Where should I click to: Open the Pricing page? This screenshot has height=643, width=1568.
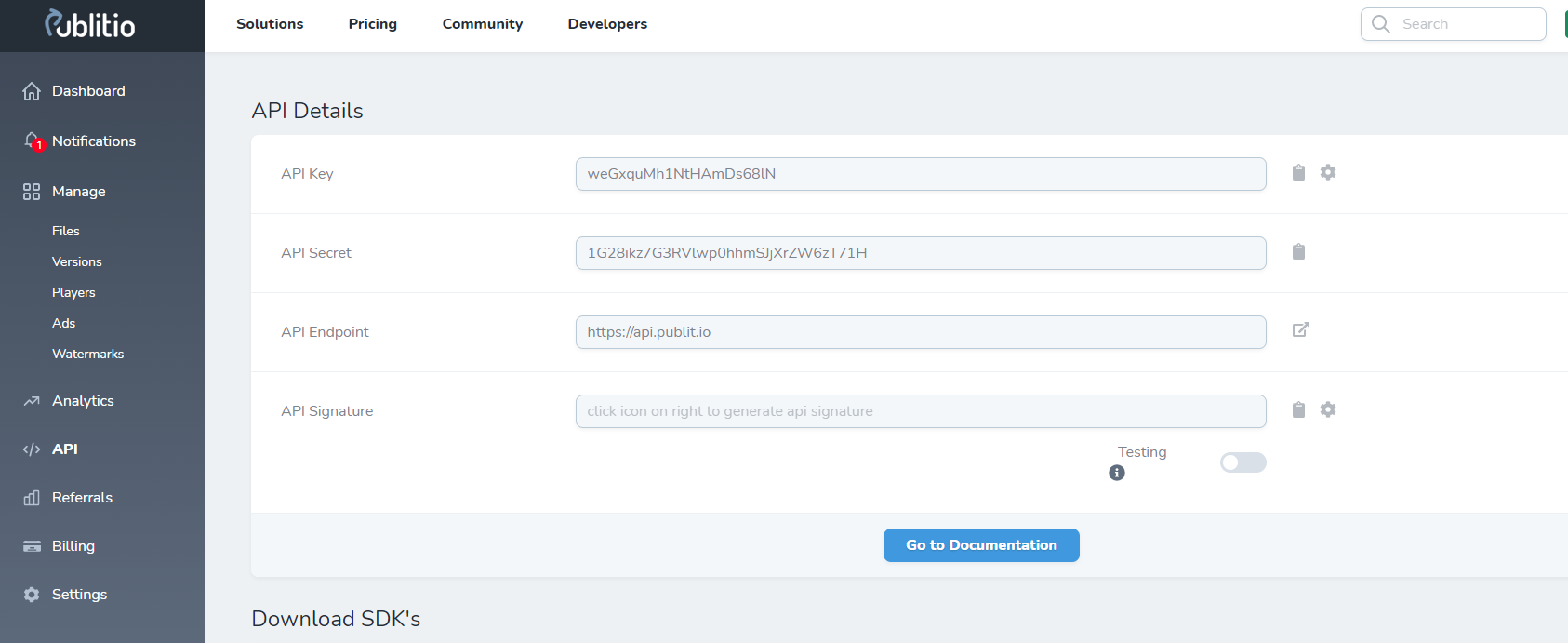click(x=373, y=24)
